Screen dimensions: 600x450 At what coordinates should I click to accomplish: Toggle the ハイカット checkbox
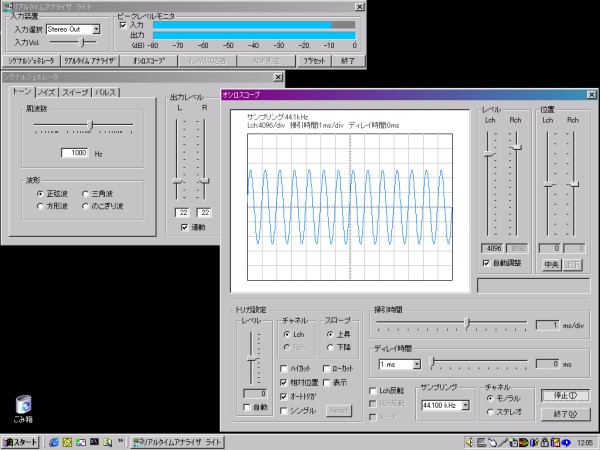[284, 368]
